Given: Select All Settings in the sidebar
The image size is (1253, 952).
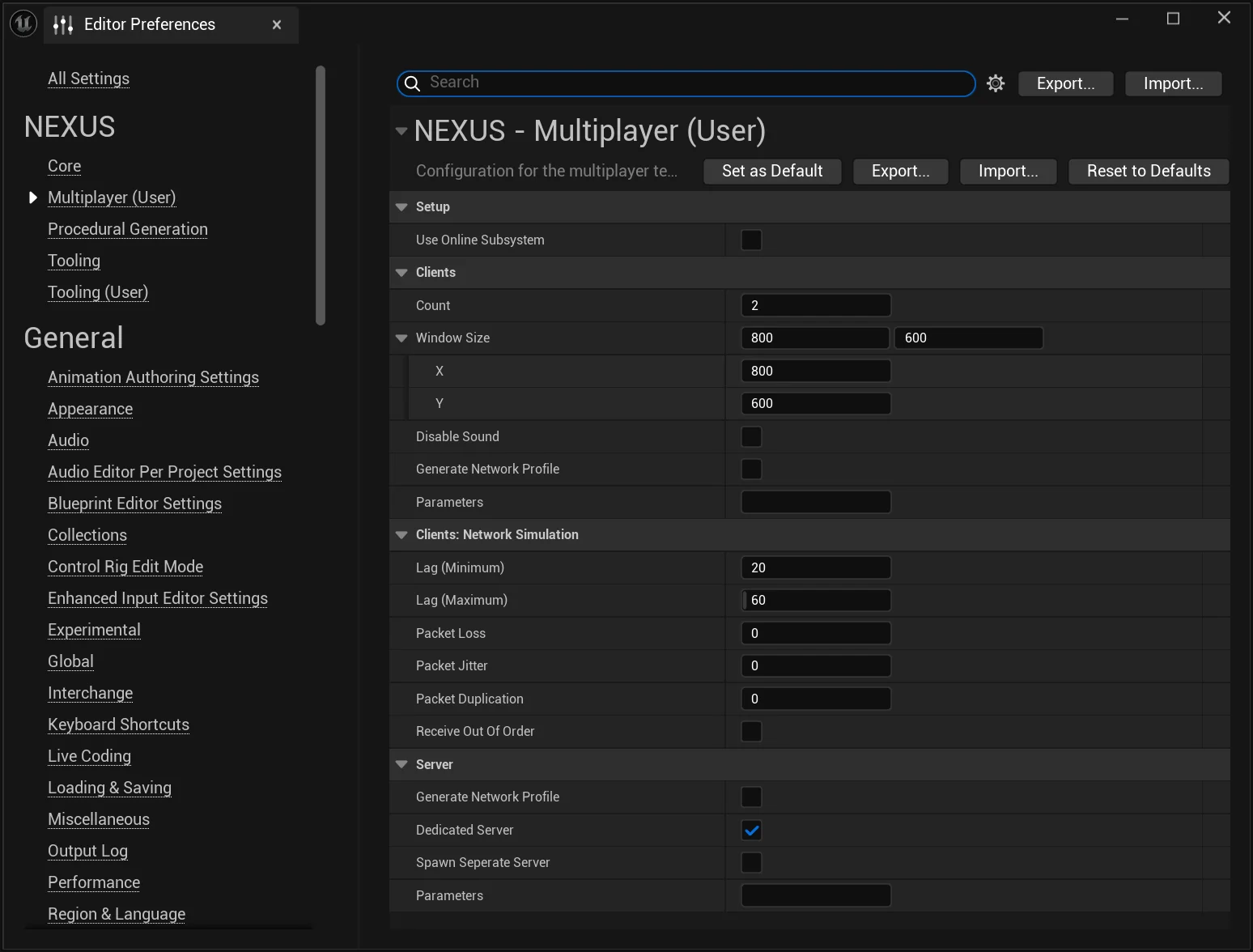Looking at the screenshot, I should (x=88, y=79).
